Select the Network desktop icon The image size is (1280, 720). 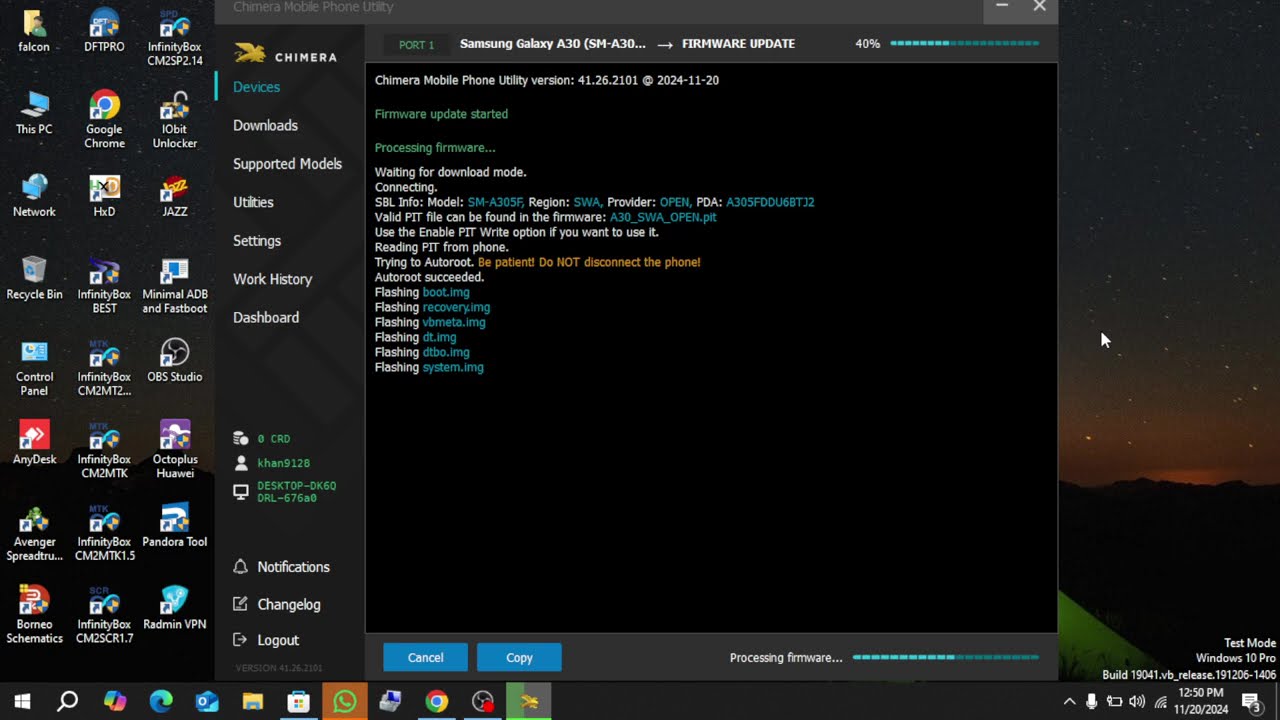(34, 196)
